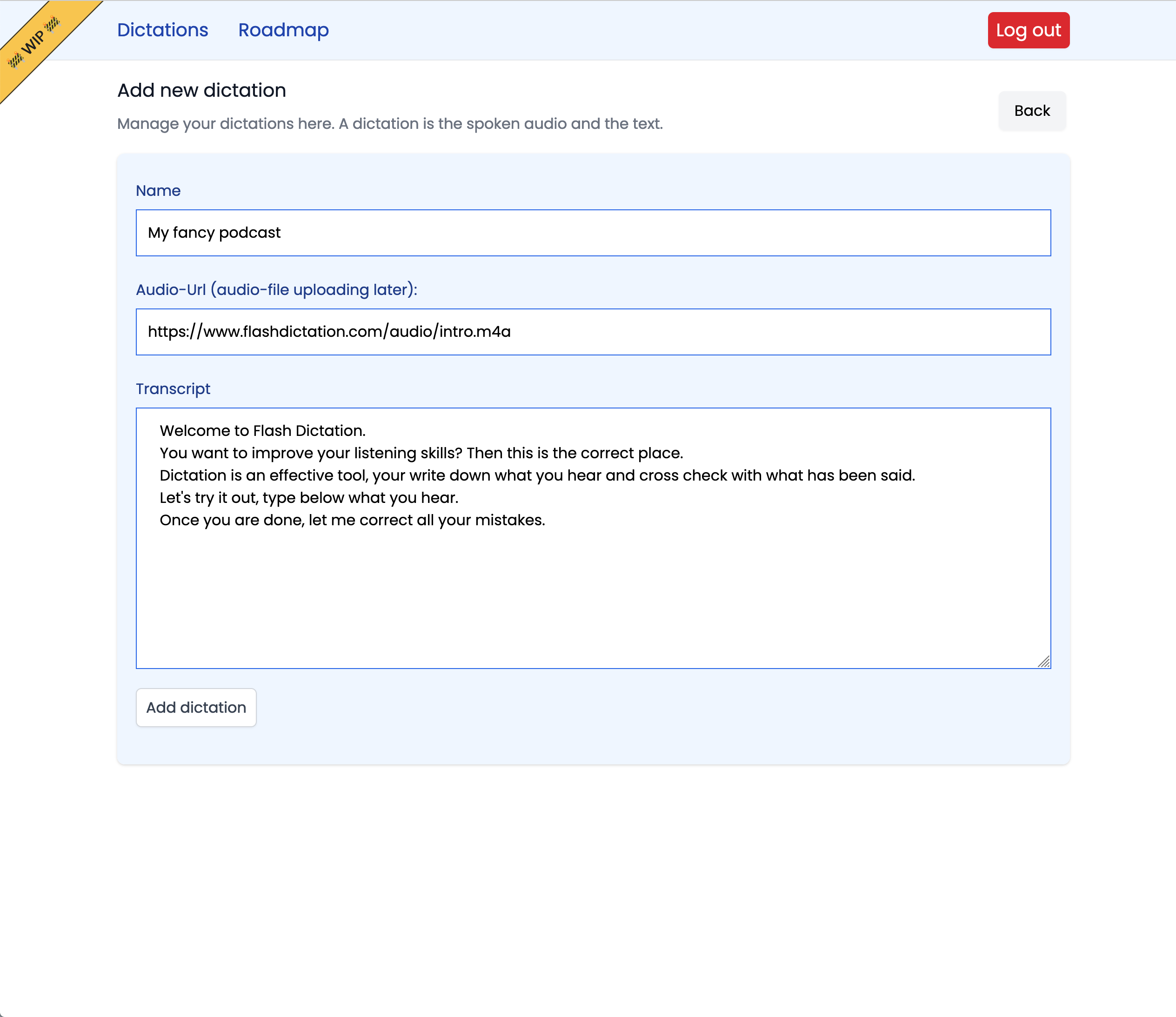Screen dimensions: 1176x1017
Task: Click the dictation management description text
Action: (390, 124)
